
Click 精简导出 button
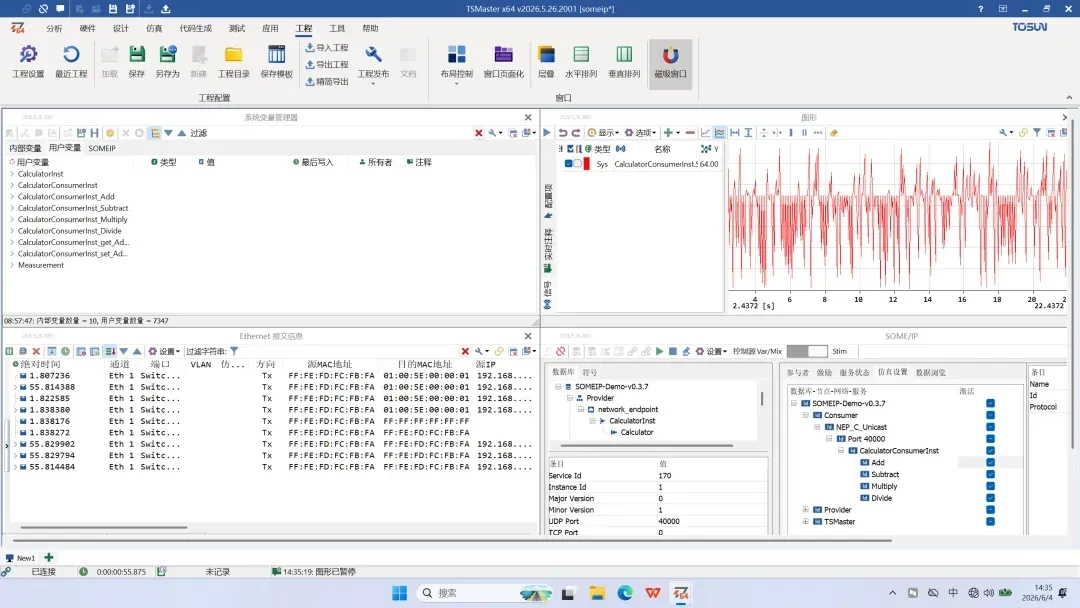click(327, 81)
